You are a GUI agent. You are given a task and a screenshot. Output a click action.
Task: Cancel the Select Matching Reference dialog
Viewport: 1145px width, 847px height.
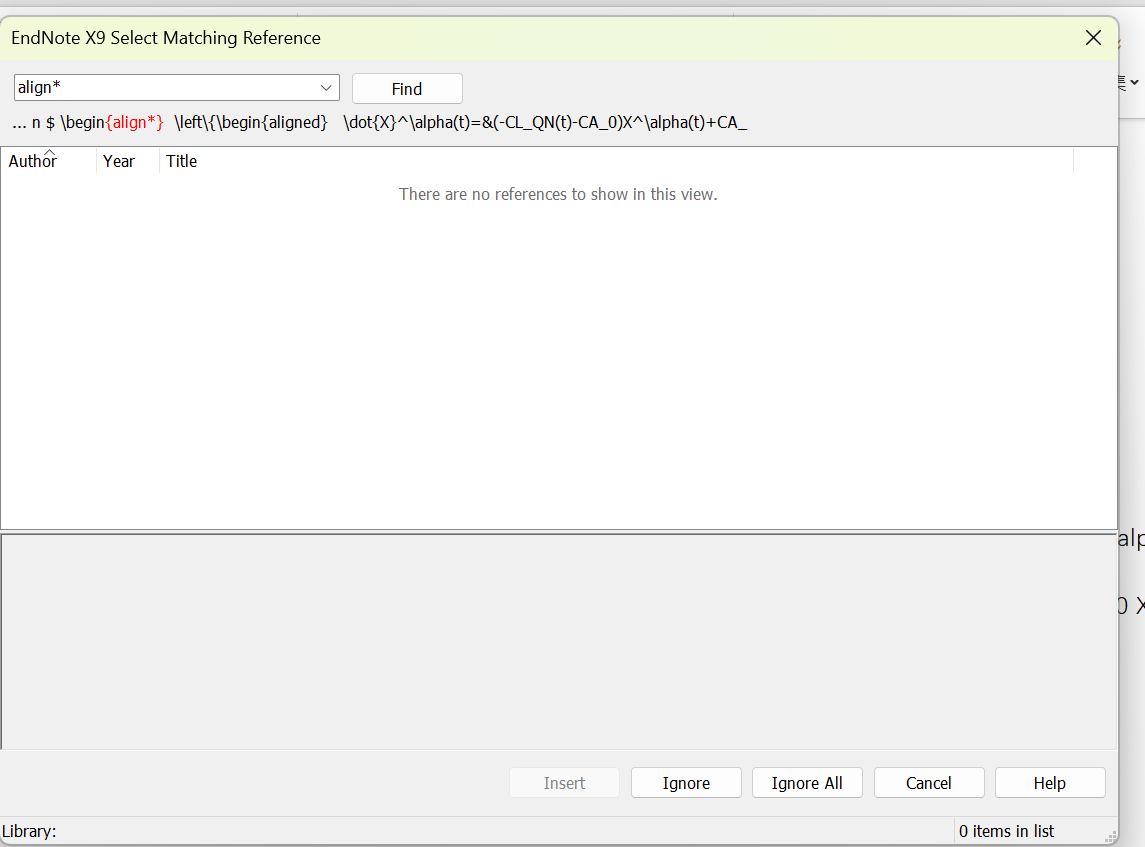929,783
